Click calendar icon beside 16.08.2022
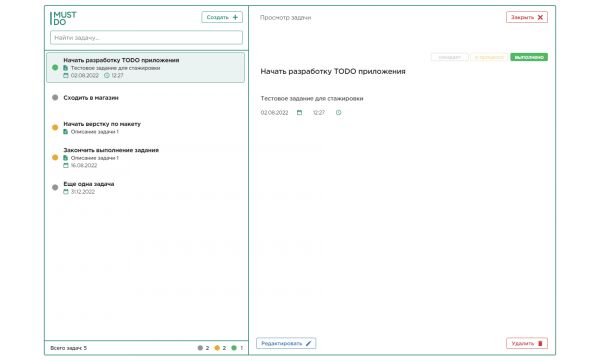The width and height of the screenshot is (600, 361). point(65,165)
